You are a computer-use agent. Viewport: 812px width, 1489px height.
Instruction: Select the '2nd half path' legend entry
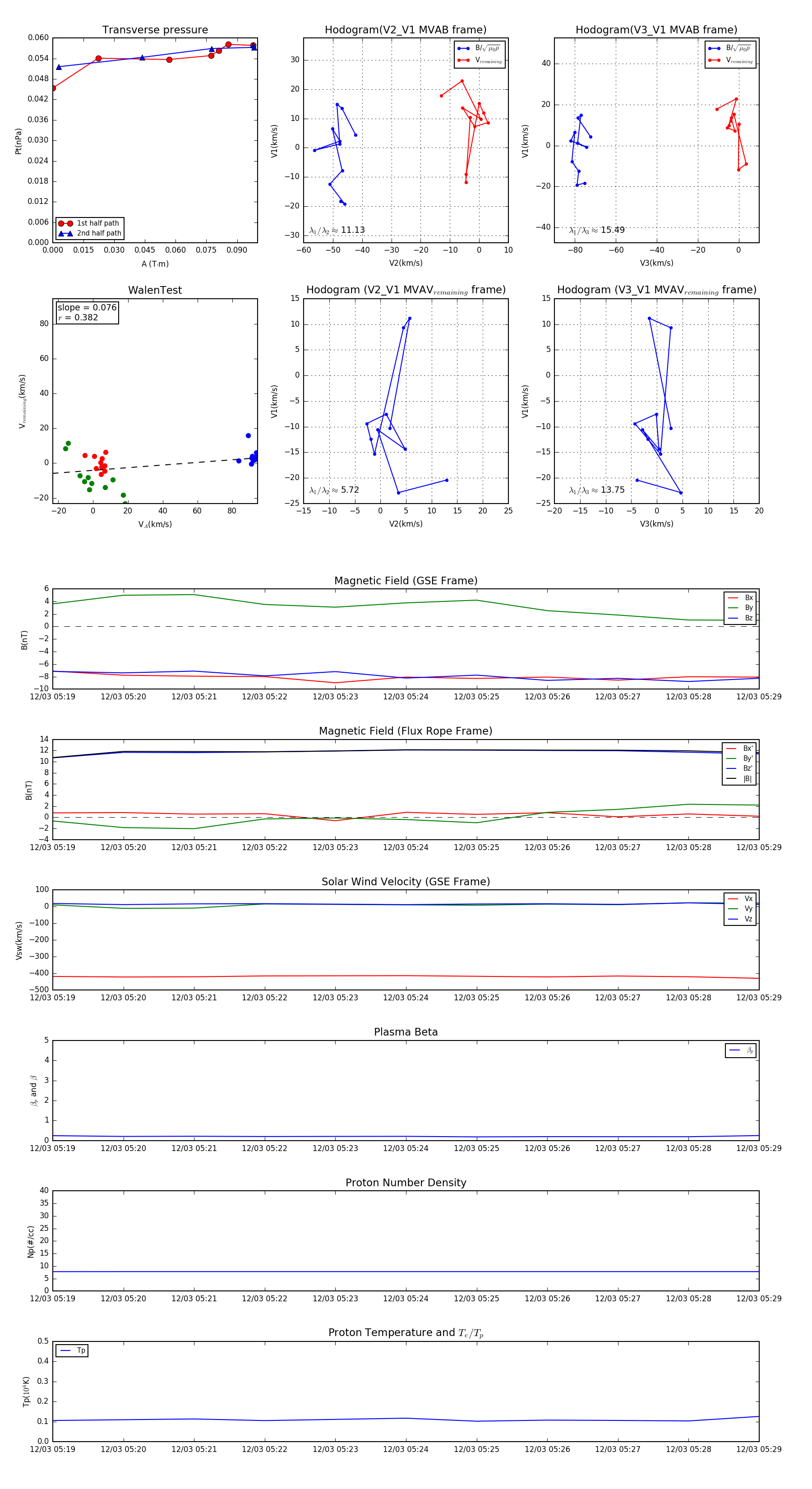coord(90,234)
